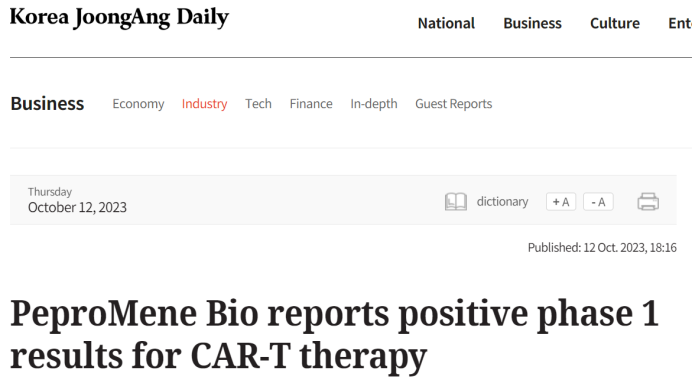Select the Tech subsection

point(258,104)
